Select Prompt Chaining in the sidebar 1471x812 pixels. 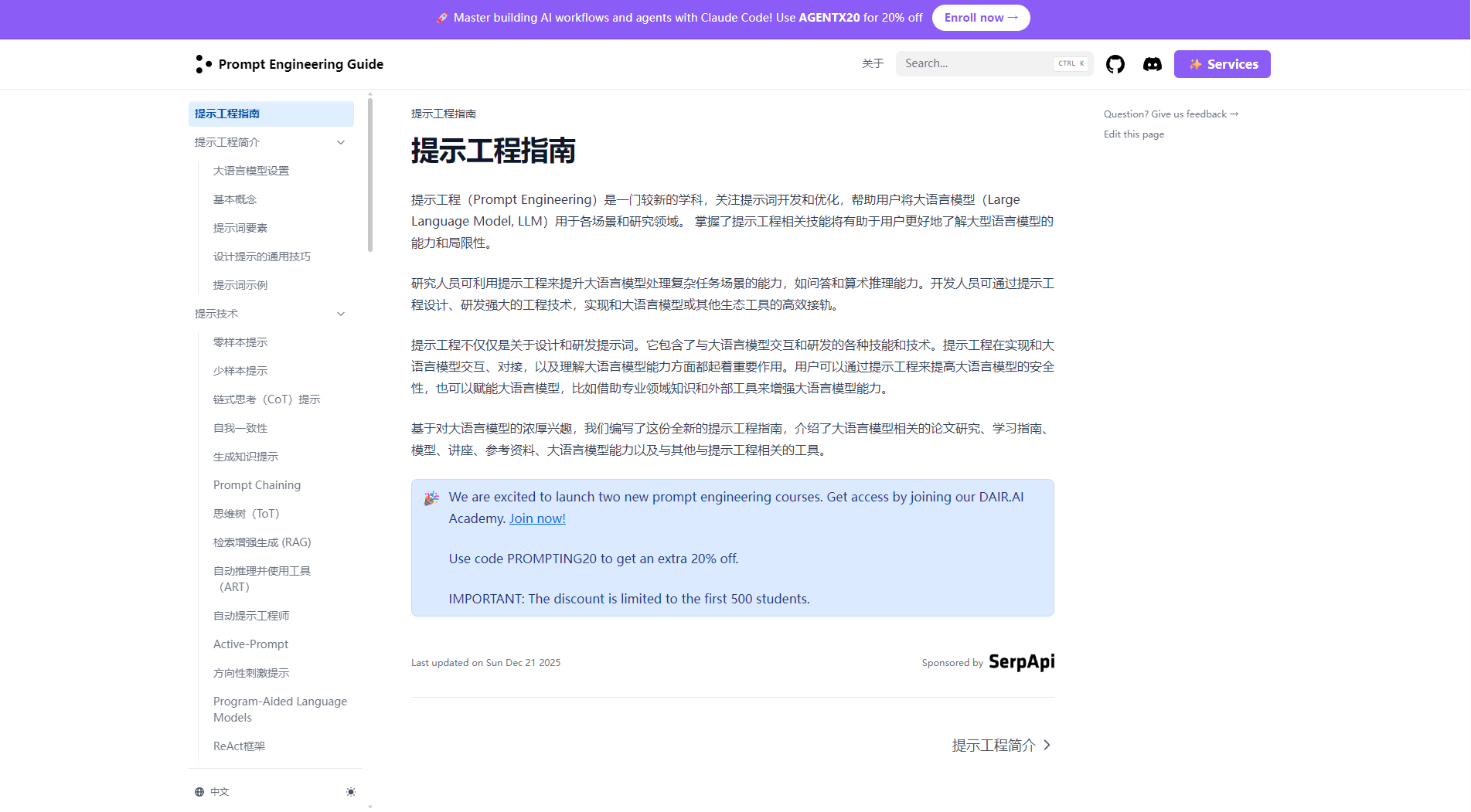257,484
